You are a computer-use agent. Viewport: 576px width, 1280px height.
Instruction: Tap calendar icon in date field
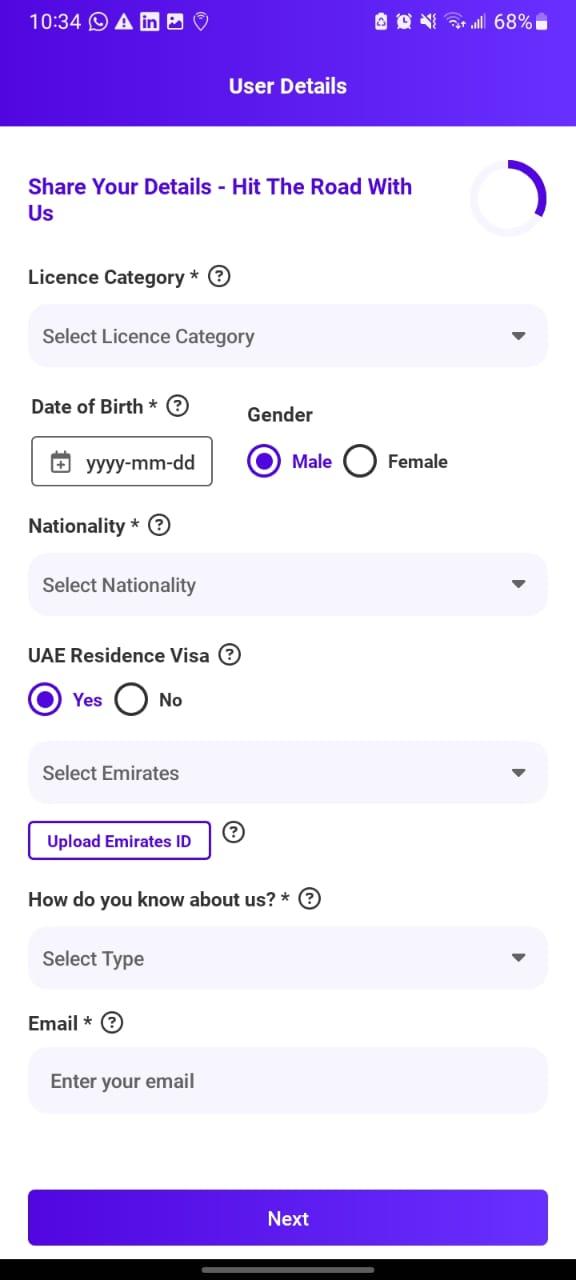[61, 462]
